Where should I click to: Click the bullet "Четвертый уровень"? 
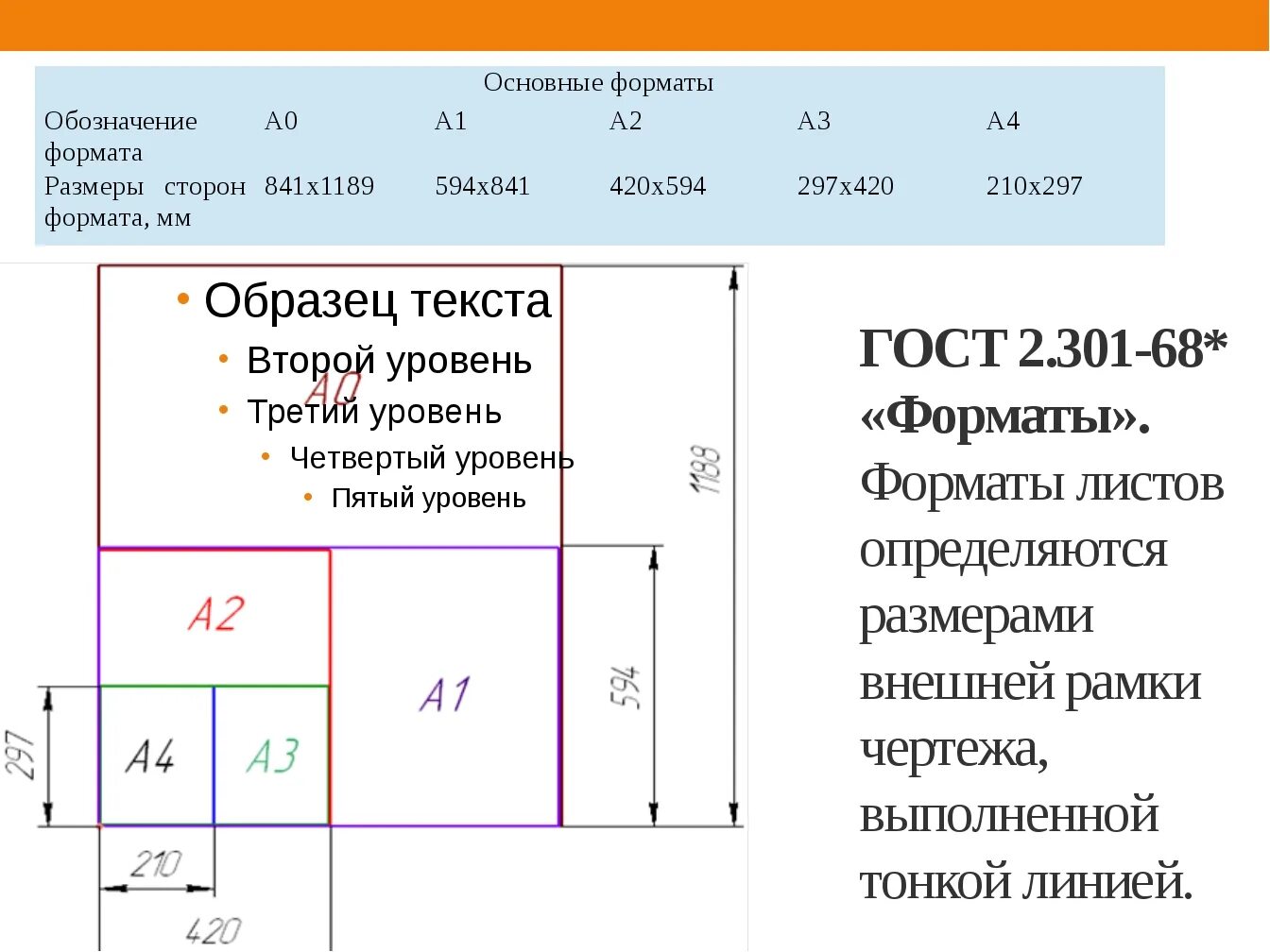click(x=432, y=458)
